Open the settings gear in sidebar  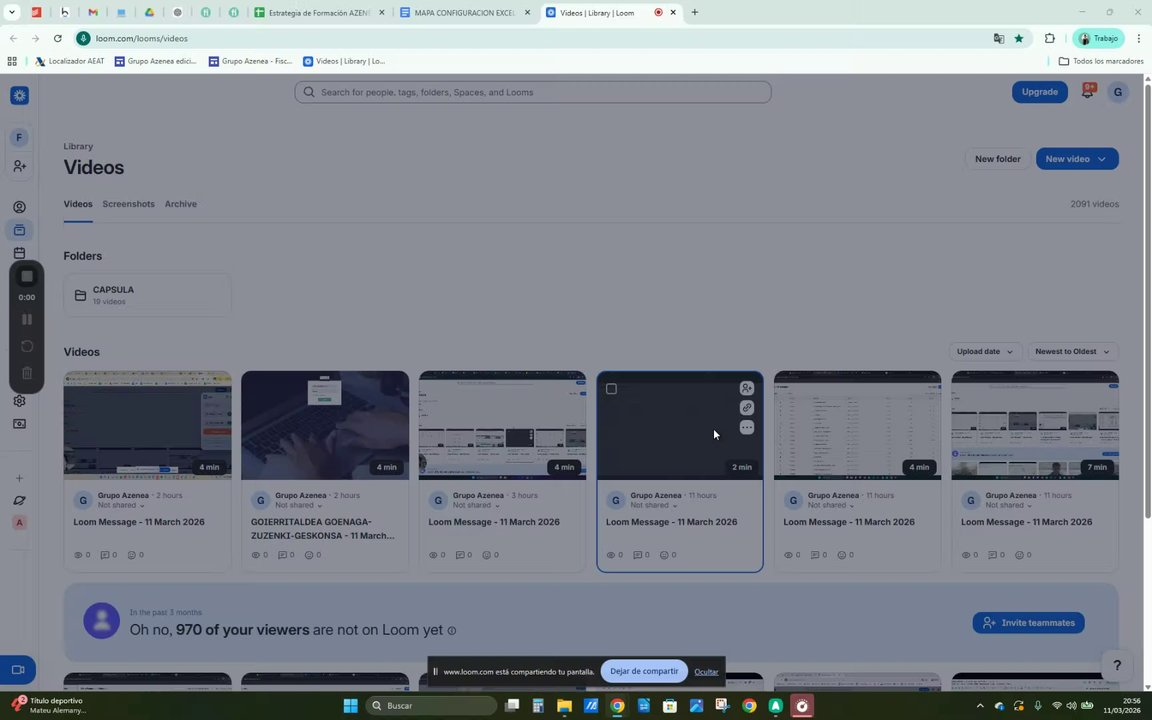pyautogui.click(x=19, y=400)
